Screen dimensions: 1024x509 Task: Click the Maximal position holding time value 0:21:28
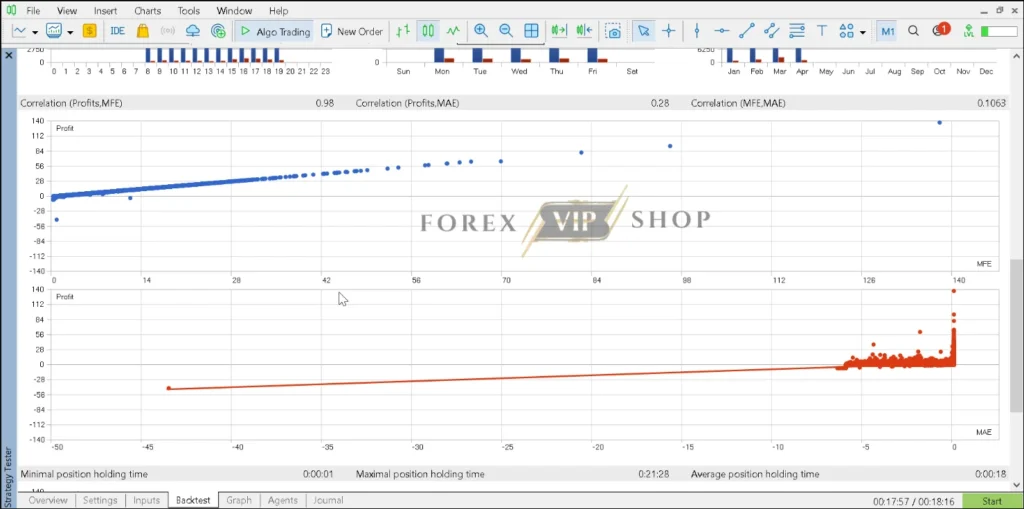654,474
